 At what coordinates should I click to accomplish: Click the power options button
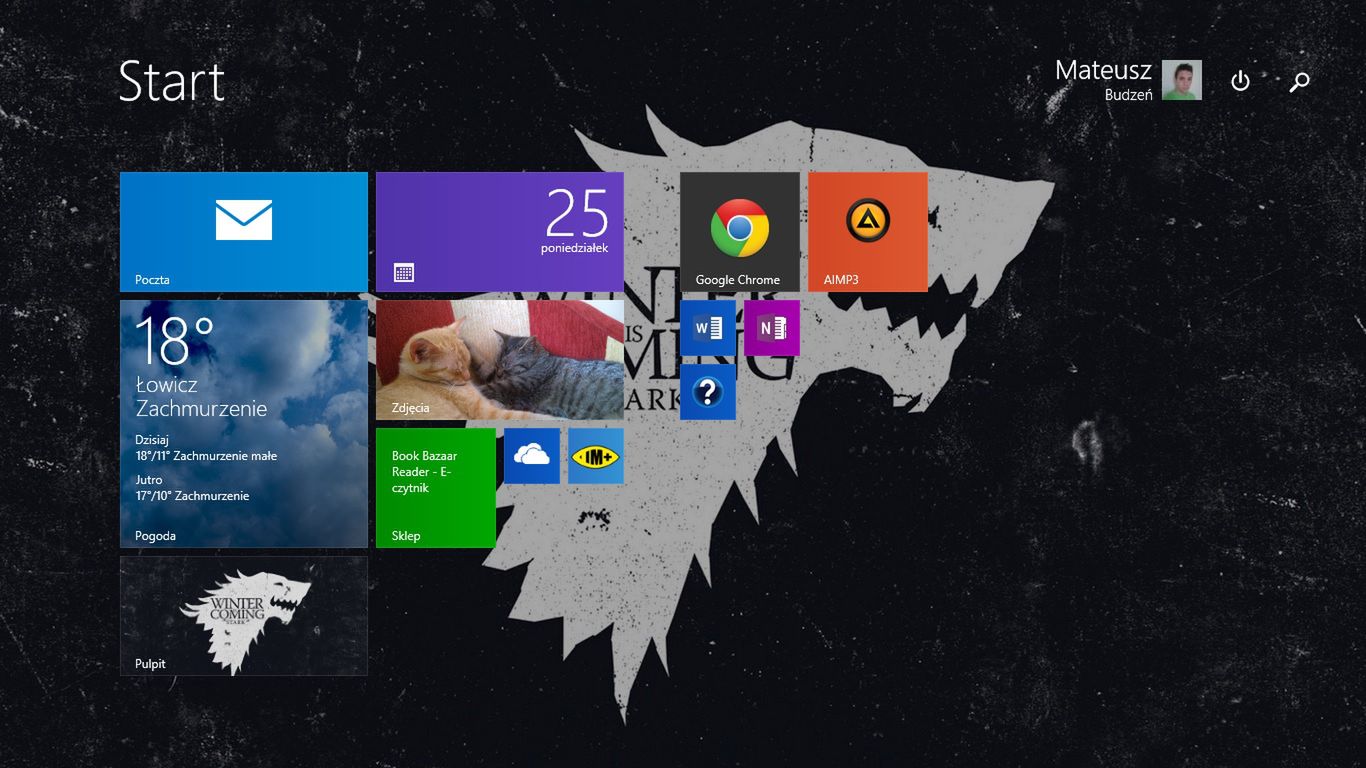point(1240,81)
